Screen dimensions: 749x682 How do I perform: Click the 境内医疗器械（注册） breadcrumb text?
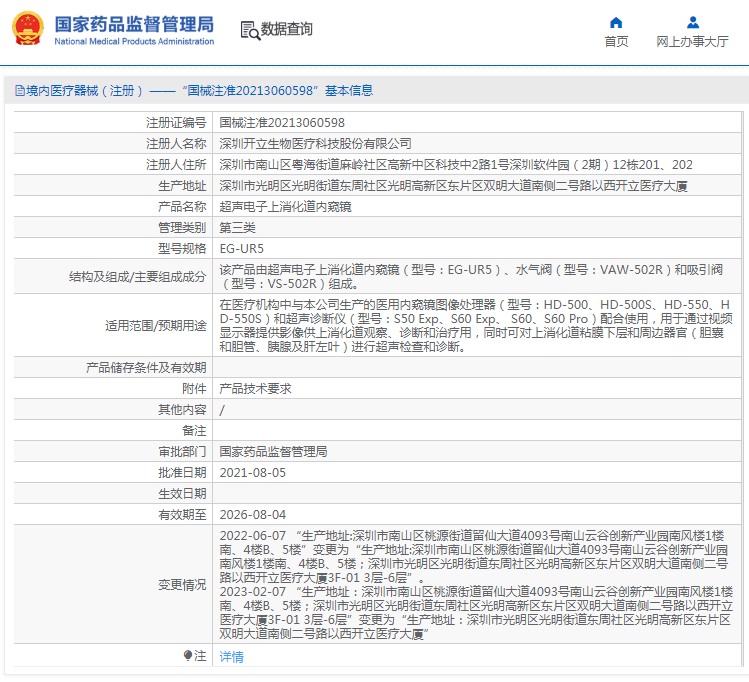click(x=85, y=91)
